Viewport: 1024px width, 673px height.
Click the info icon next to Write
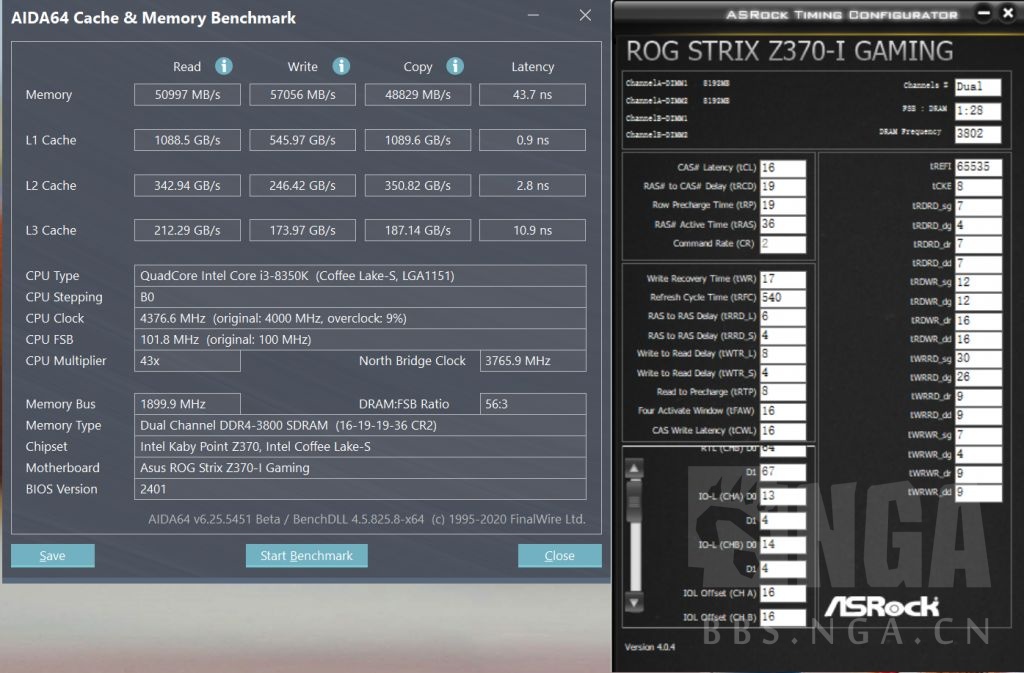341,66
